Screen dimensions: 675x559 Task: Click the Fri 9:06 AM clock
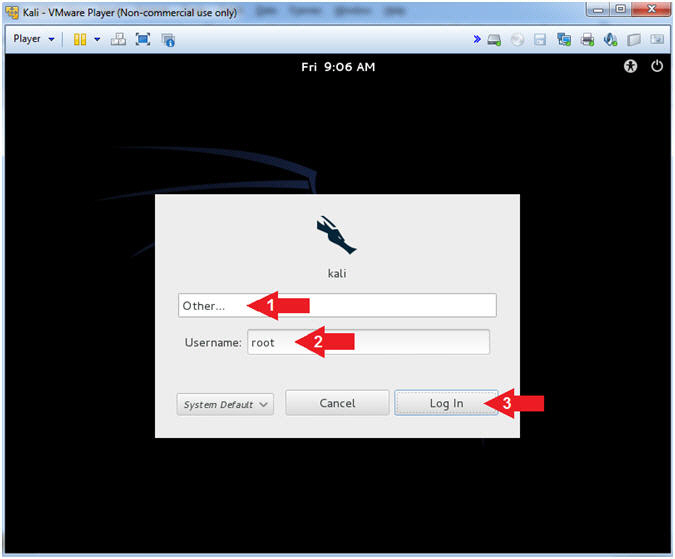[338, 67]
